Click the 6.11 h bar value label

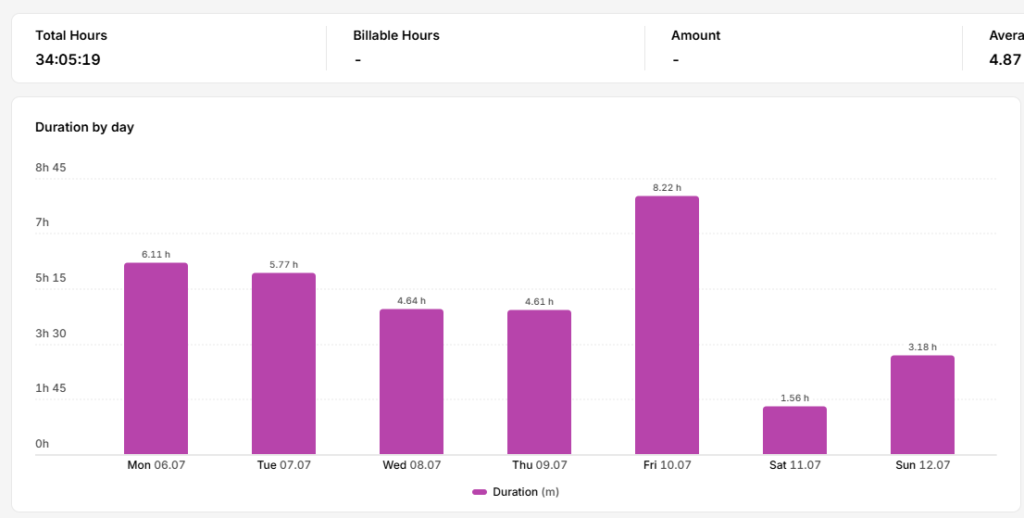point(156,254)
